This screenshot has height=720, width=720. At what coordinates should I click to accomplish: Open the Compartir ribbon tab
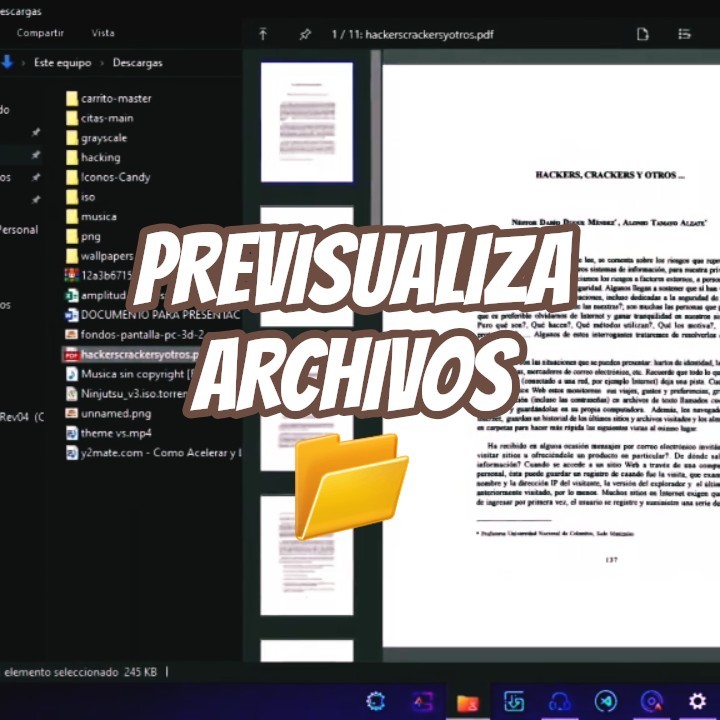pos(40,33)
